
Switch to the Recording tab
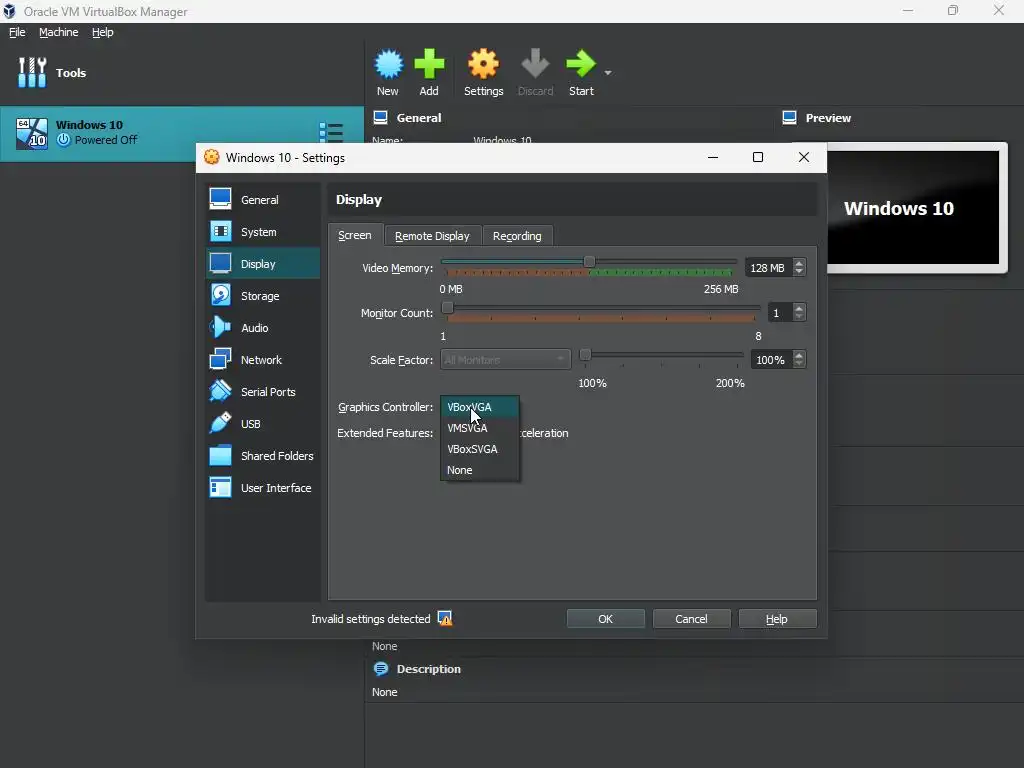coord(517,236)
